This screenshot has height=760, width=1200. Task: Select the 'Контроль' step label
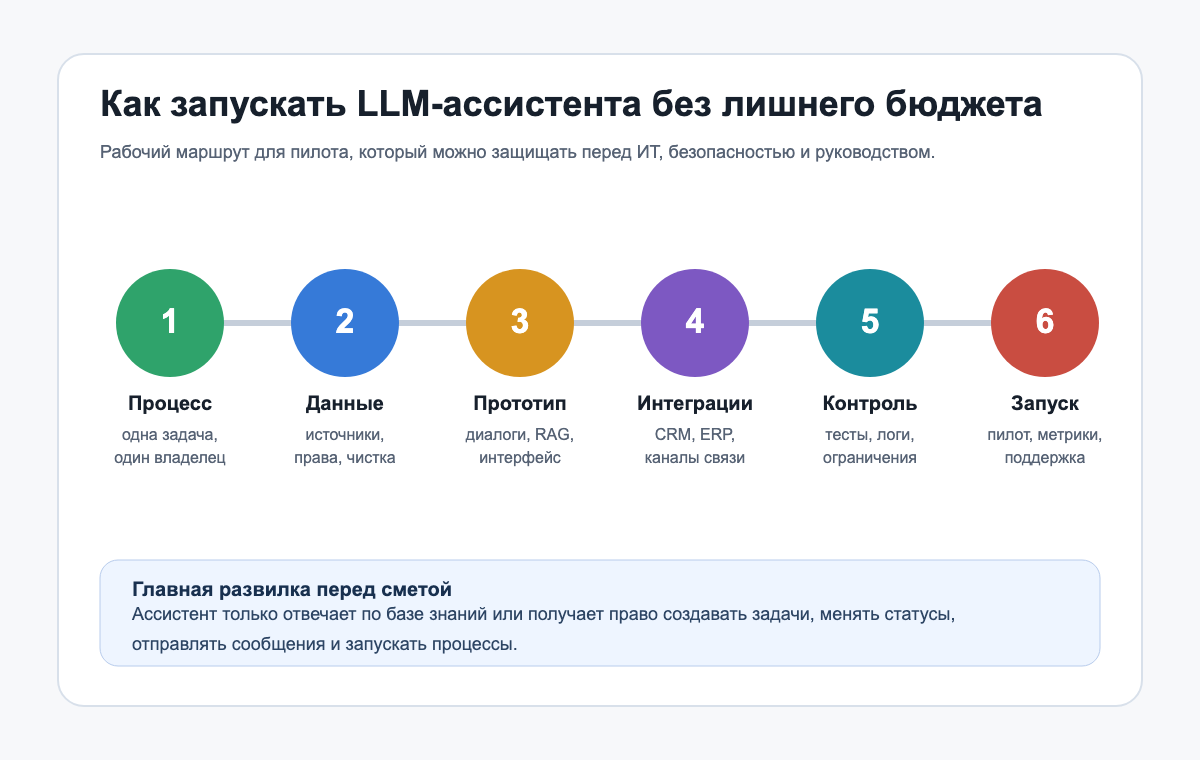click(870, 404)
